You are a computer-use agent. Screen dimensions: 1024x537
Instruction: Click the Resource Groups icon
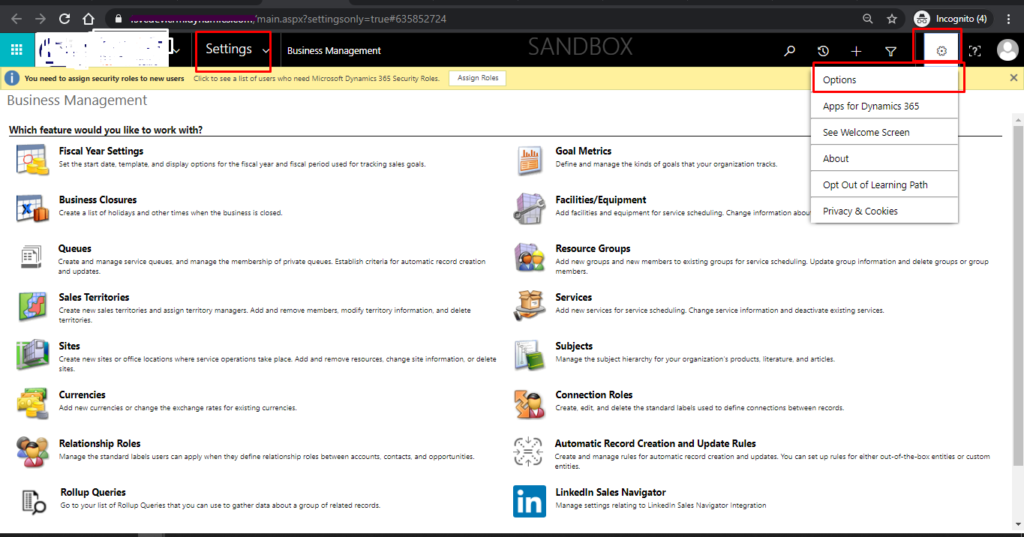(529, 257)
